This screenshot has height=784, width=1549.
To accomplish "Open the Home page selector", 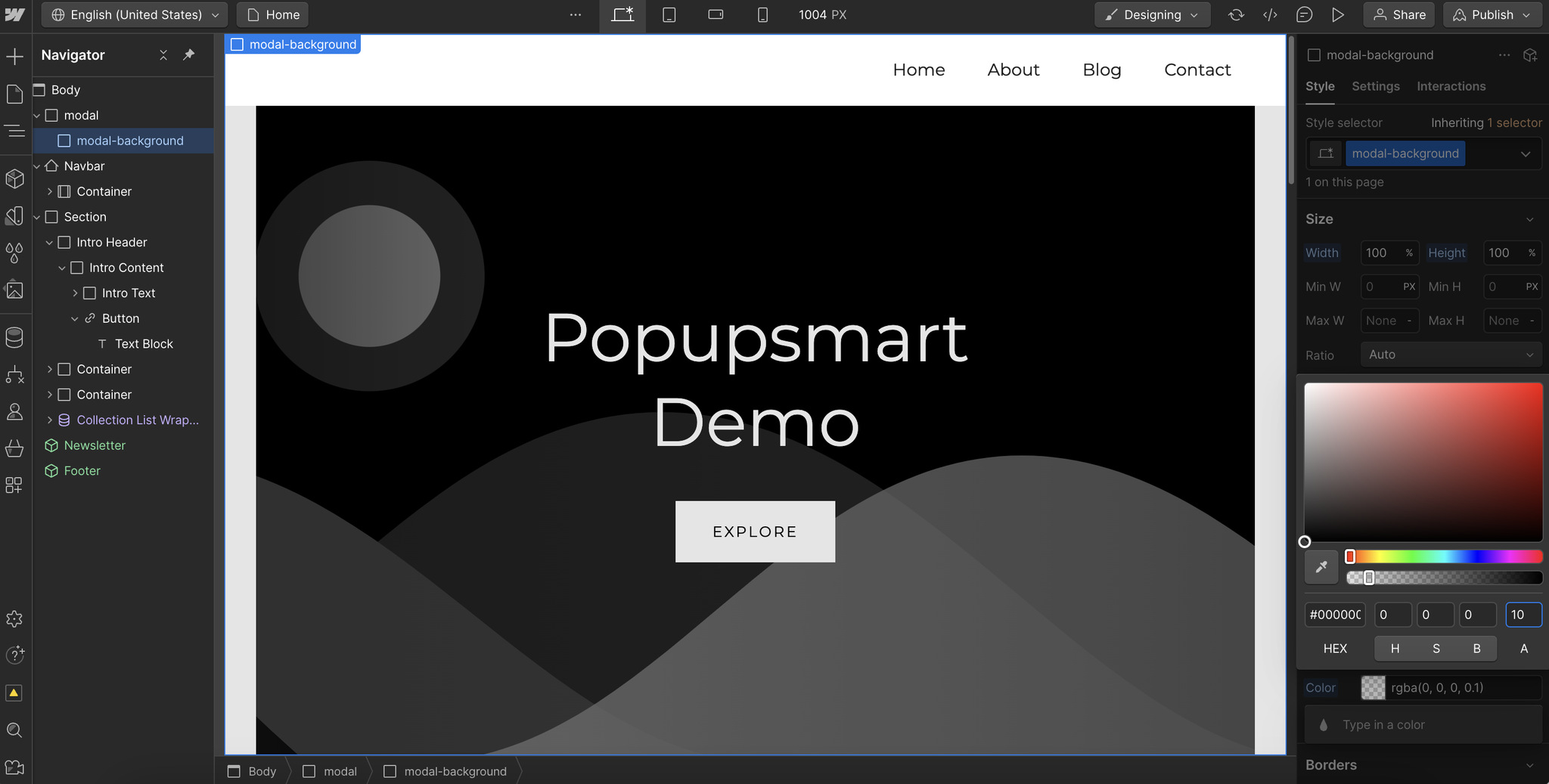I will click(x=273, y=15).
